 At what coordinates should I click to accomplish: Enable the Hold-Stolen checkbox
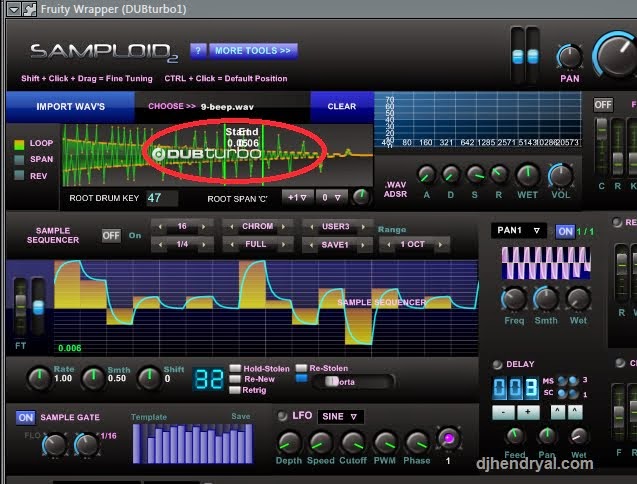[x=235, y=368]
